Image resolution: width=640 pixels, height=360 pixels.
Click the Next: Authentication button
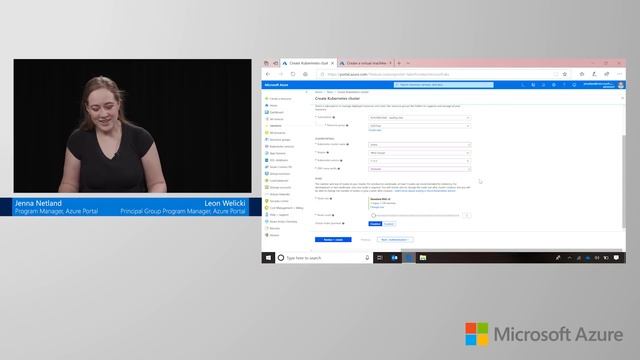[x=394, y=240]
